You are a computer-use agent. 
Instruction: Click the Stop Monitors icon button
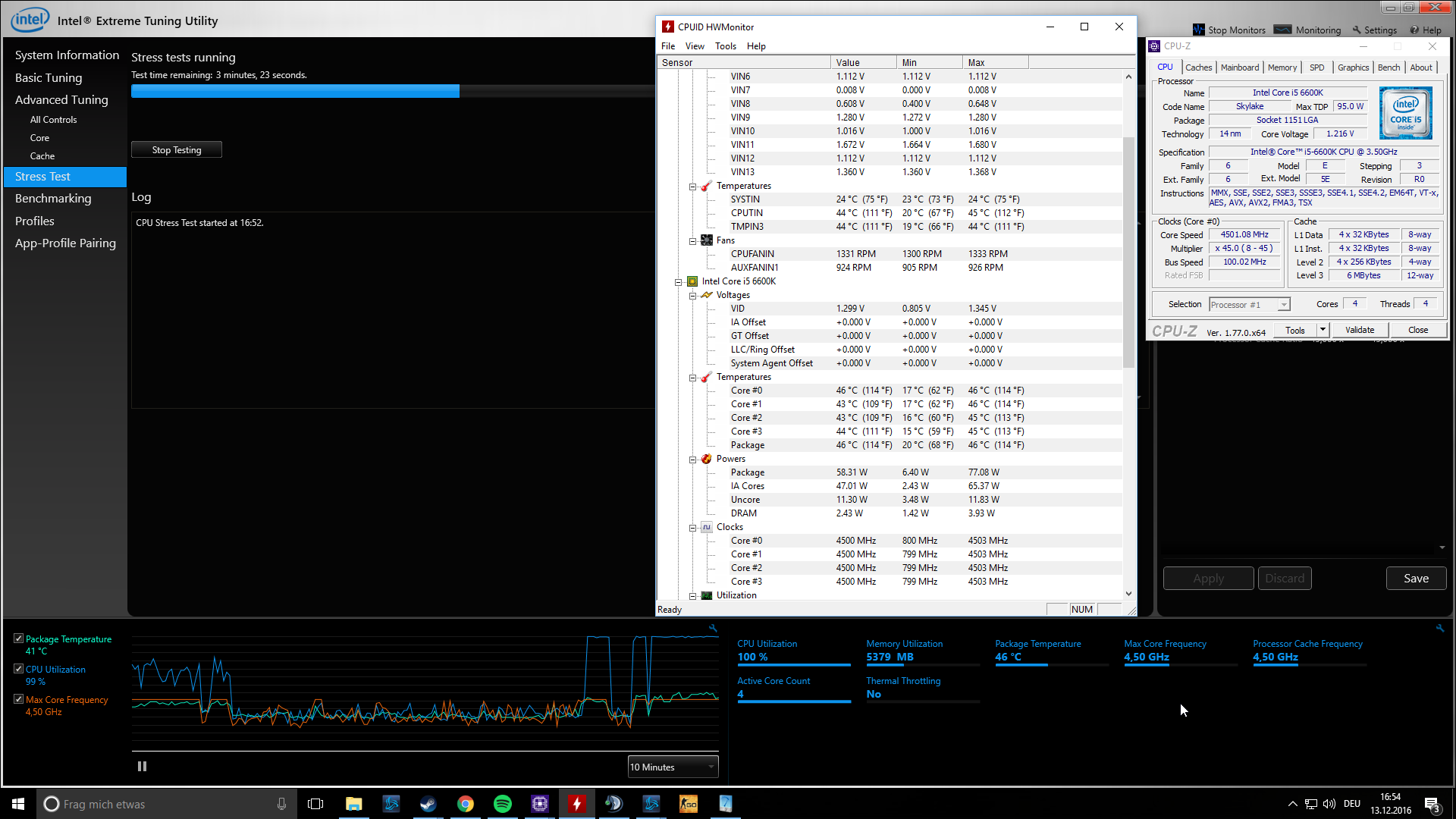1199,30
